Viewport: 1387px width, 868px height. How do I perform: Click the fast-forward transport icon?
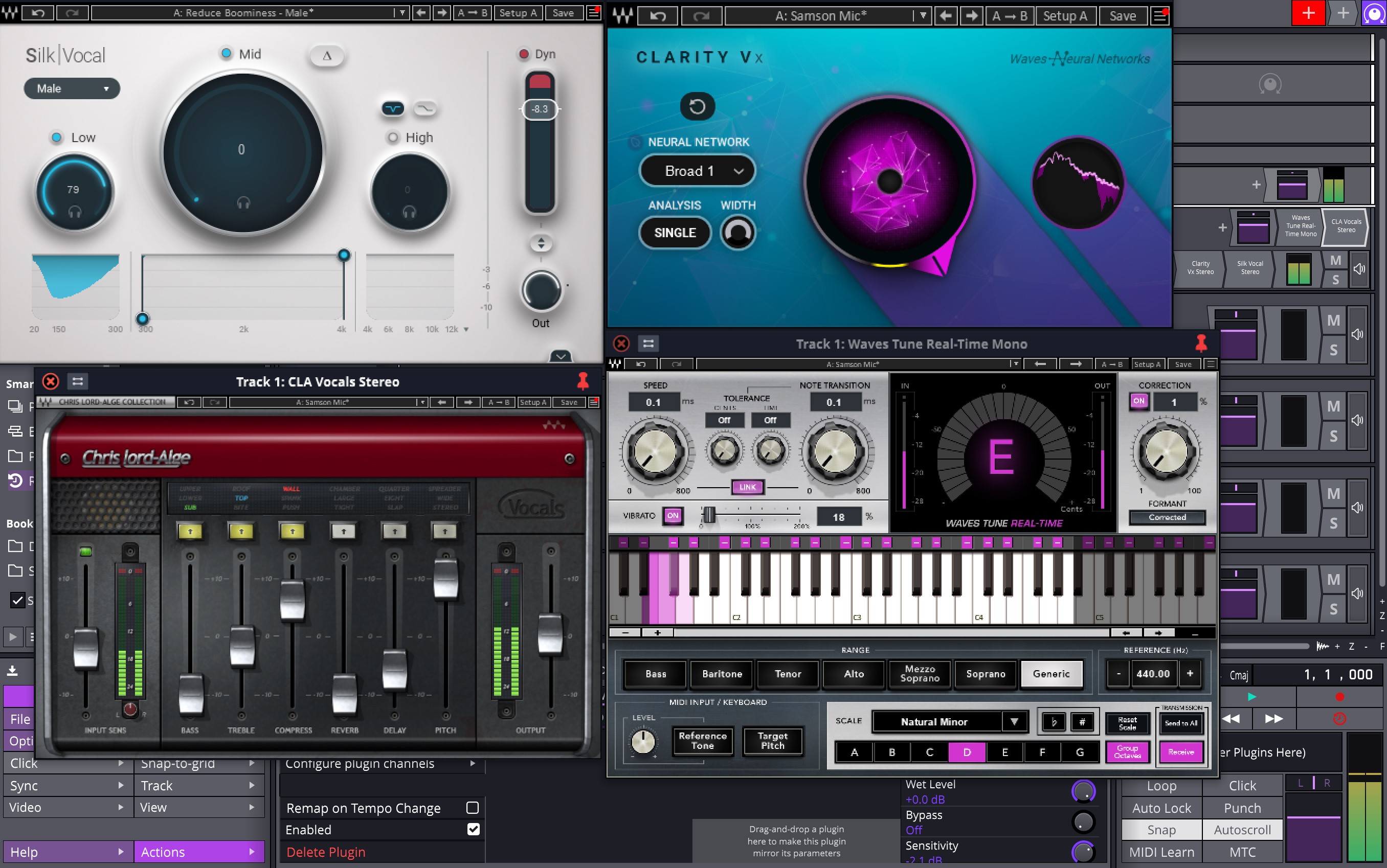pos(1274,718)
